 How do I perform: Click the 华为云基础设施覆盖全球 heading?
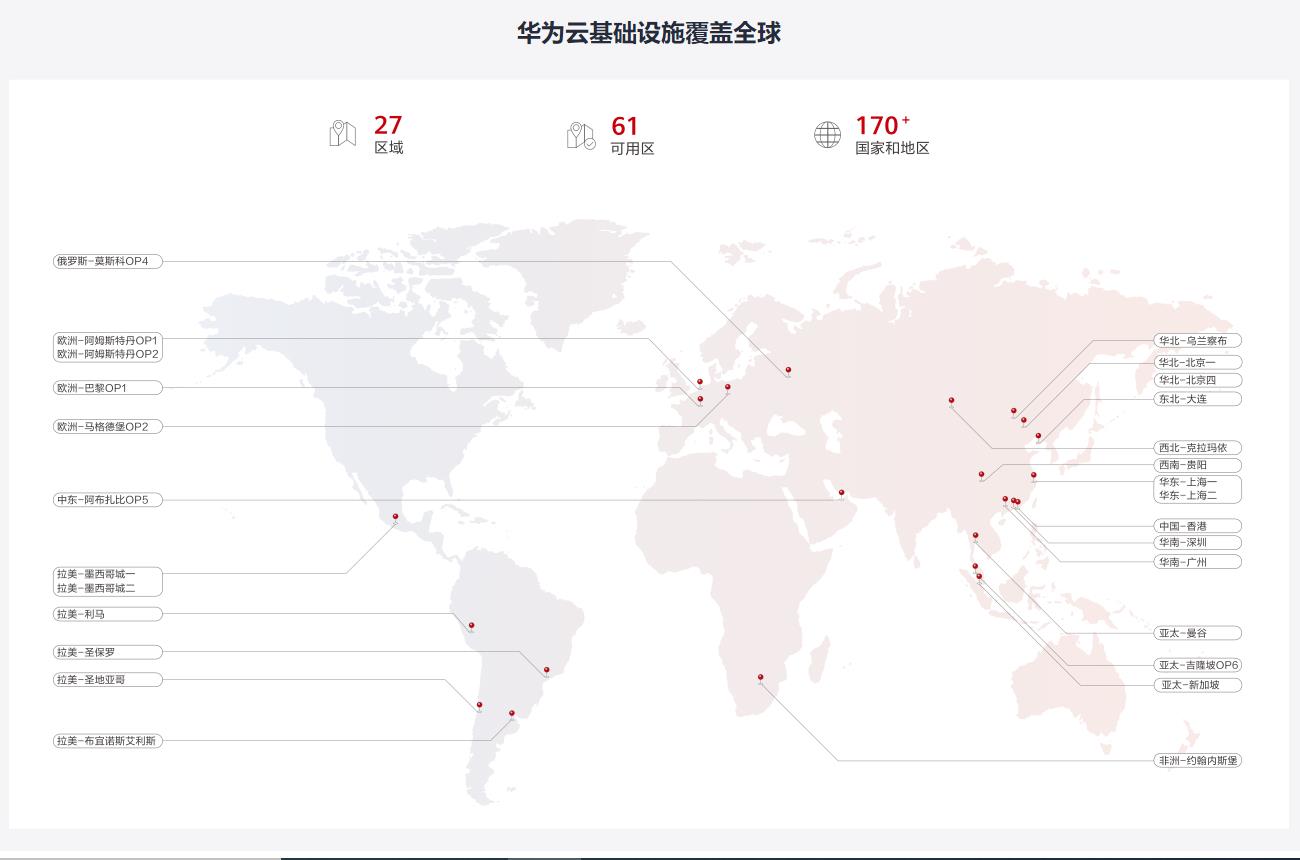click(x=649, y=33)
